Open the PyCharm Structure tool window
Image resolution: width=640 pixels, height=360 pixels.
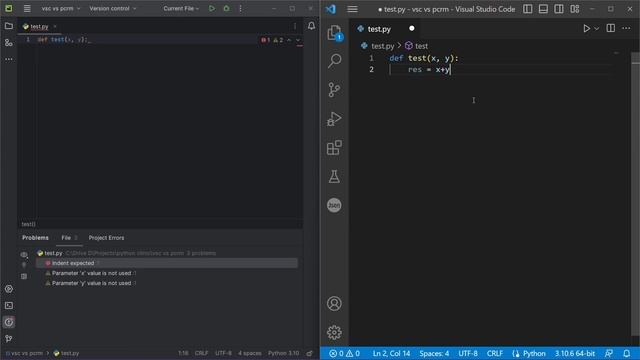pos(9,42)
